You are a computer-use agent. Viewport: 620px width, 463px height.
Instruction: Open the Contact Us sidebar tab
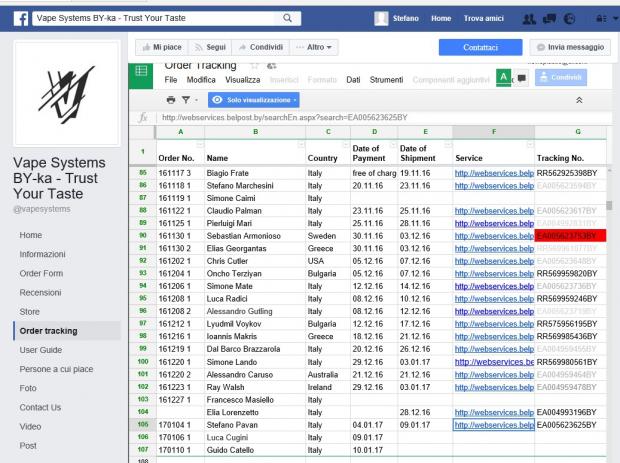click(x=40, y=407)
